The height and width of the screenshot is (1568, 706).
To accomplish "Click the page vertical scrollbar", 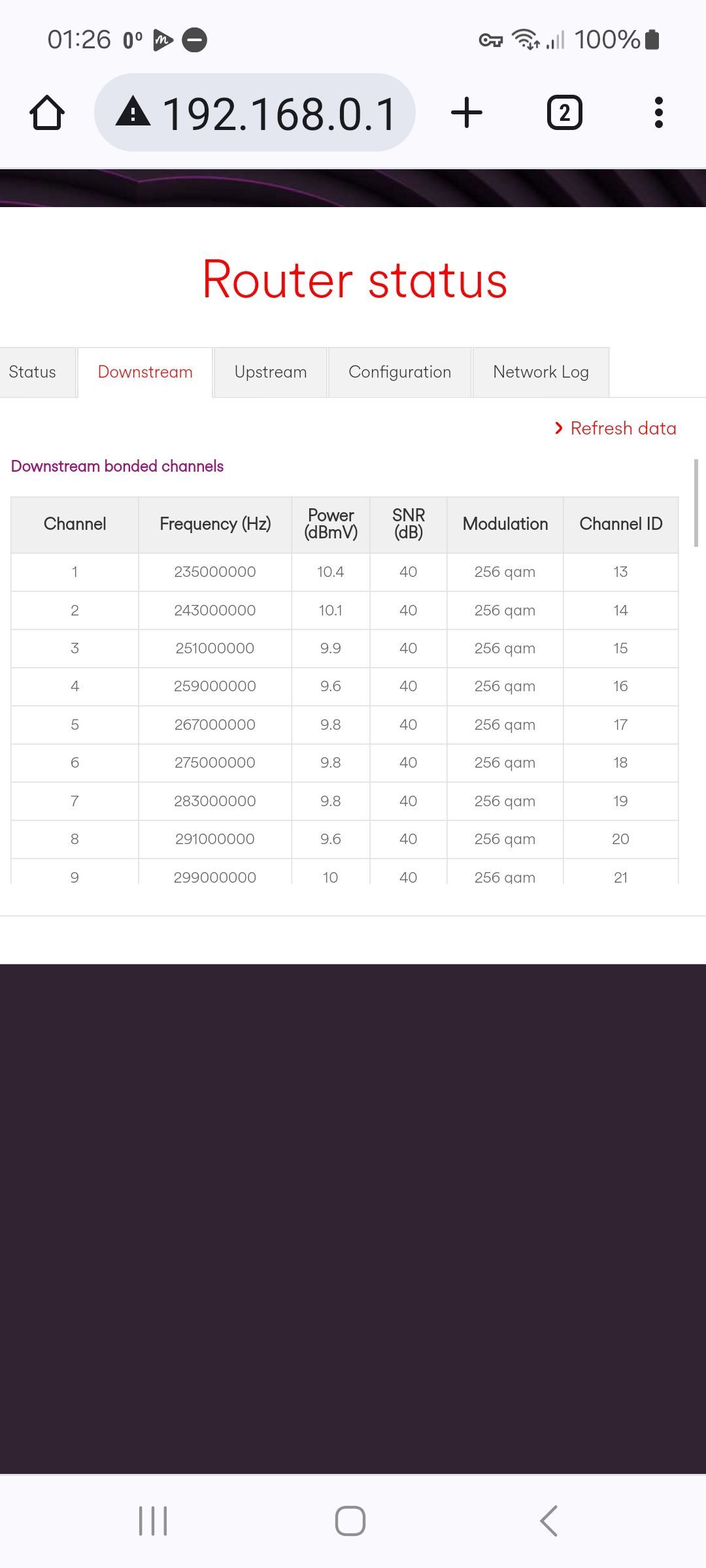I will (x=696, y=503).
